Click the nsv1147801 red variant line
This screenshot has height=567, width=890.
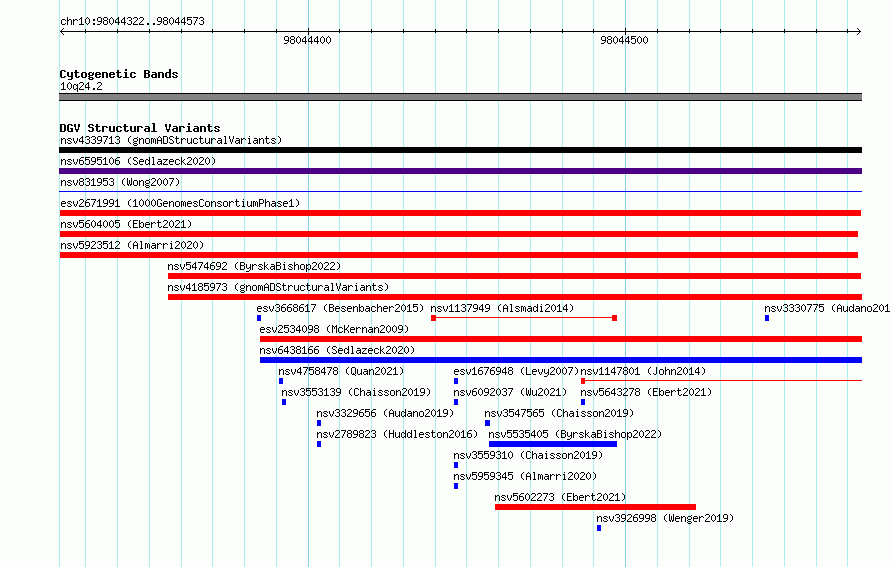pyautogui.click(x=721, y=381)
